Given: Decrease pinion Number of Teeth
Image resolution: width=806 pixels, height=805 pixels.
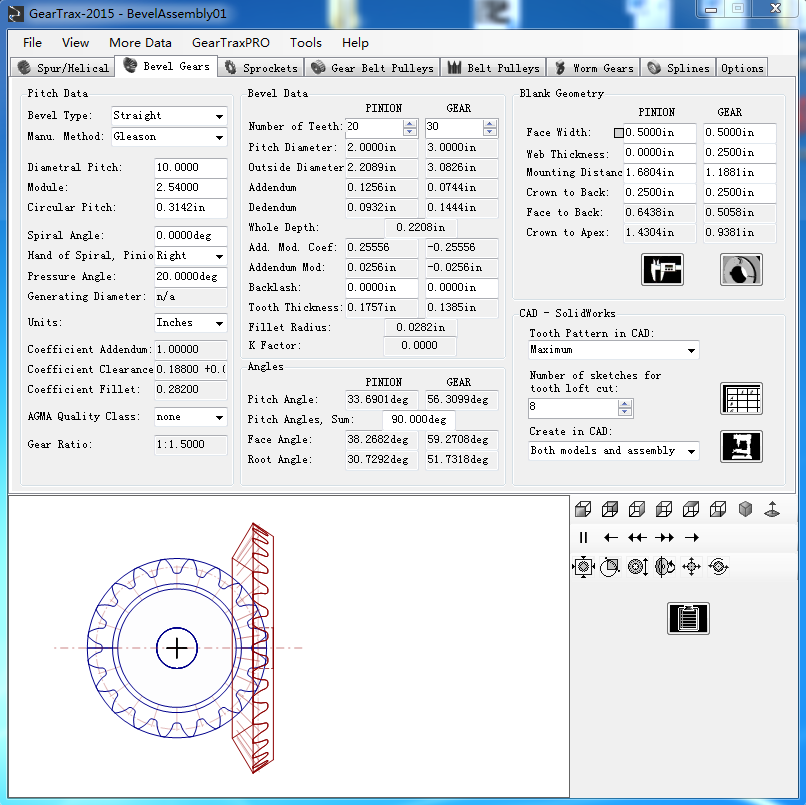Looking at the screenshot, I should (410, 132).
